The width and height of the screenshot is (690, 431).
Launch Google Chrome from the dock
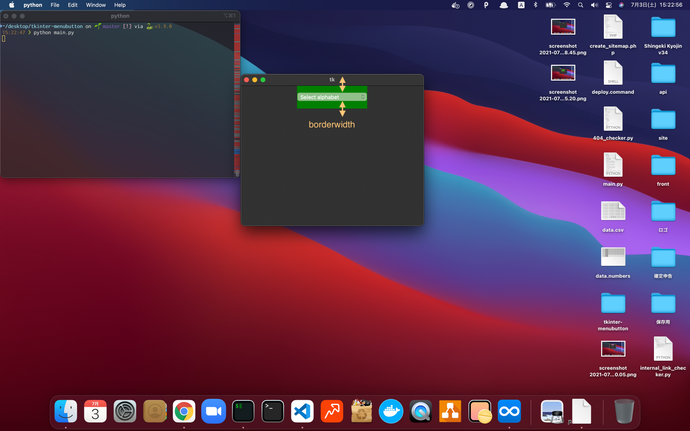pos(183,410)
